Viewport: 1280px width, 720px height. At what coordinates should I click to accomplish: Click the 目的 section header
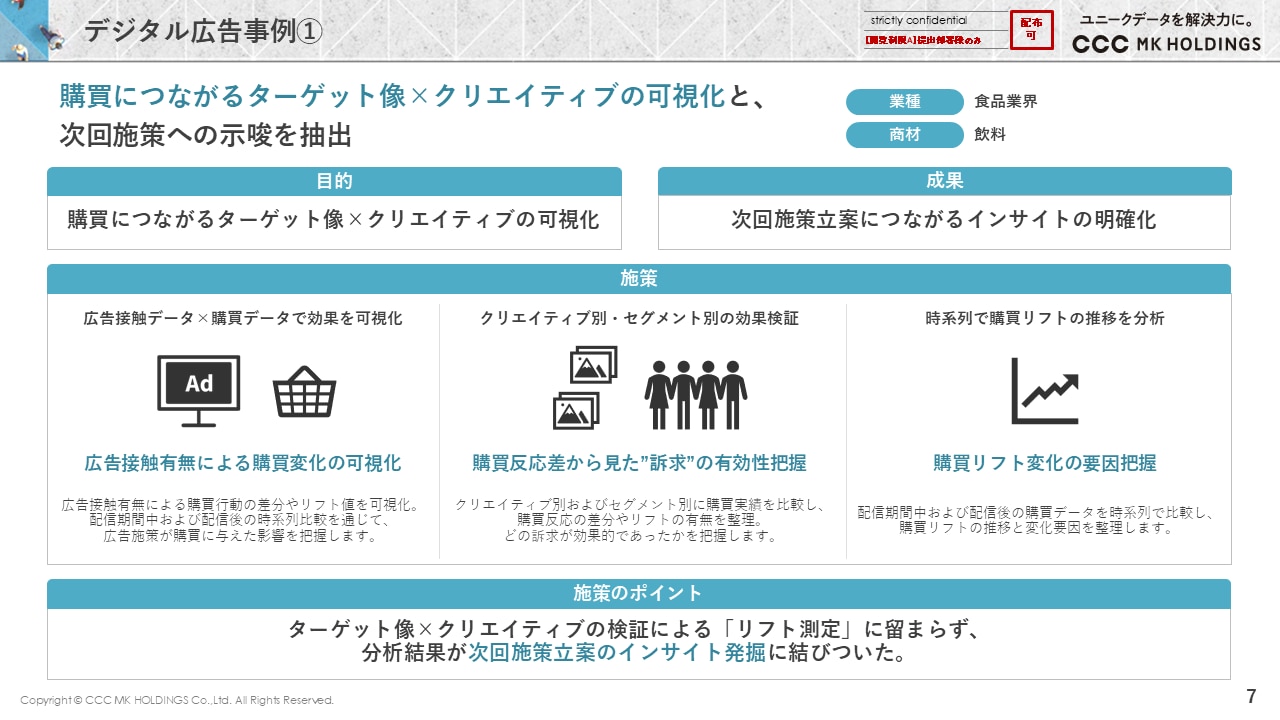tap(334, 181)
